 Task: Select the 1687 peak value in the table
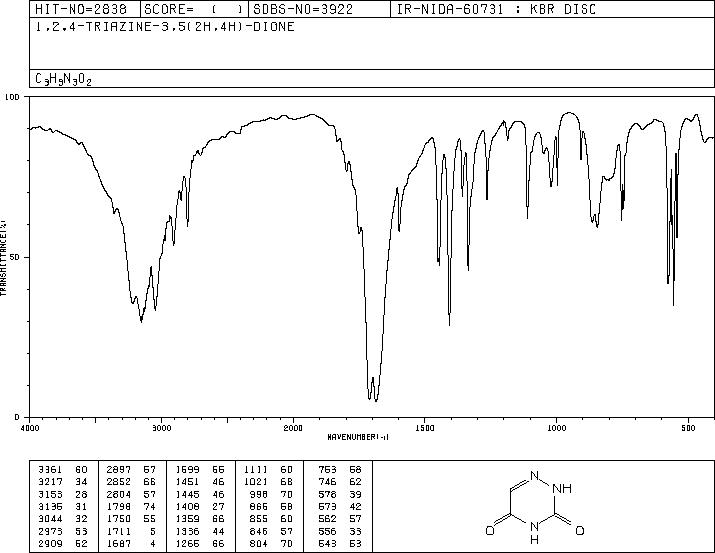point(119,543)
